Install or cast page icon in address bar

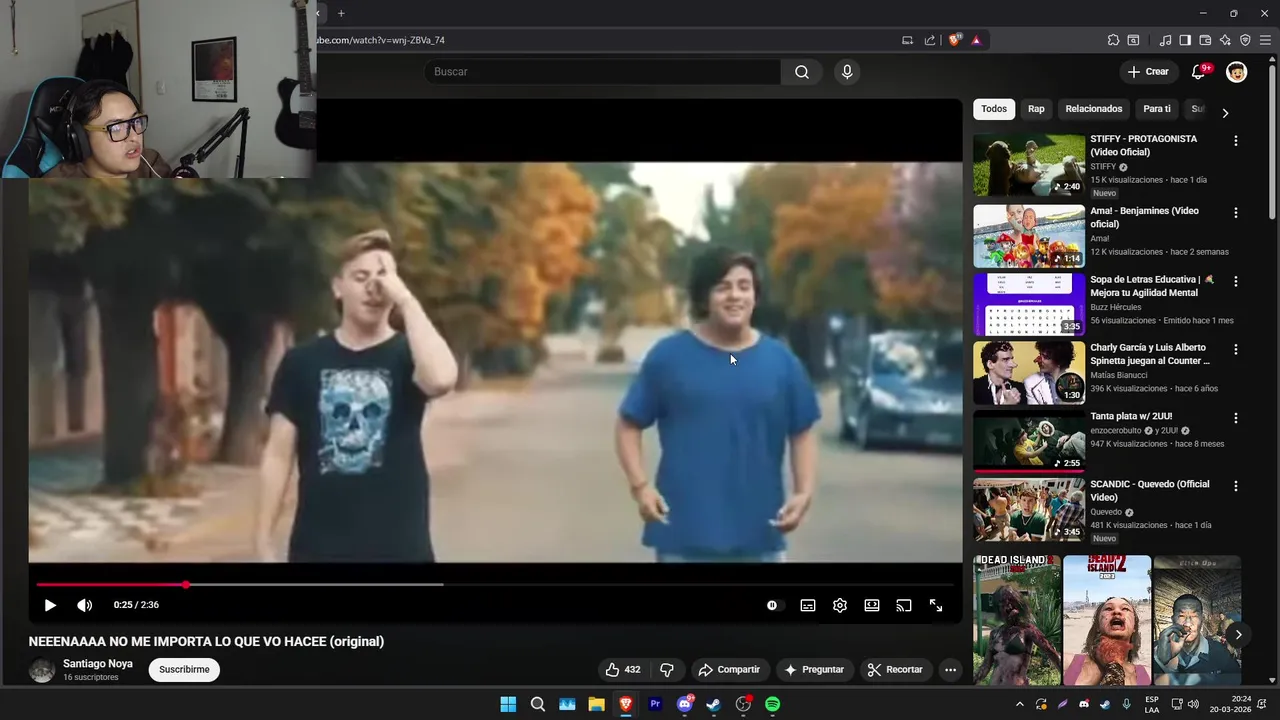907,40
